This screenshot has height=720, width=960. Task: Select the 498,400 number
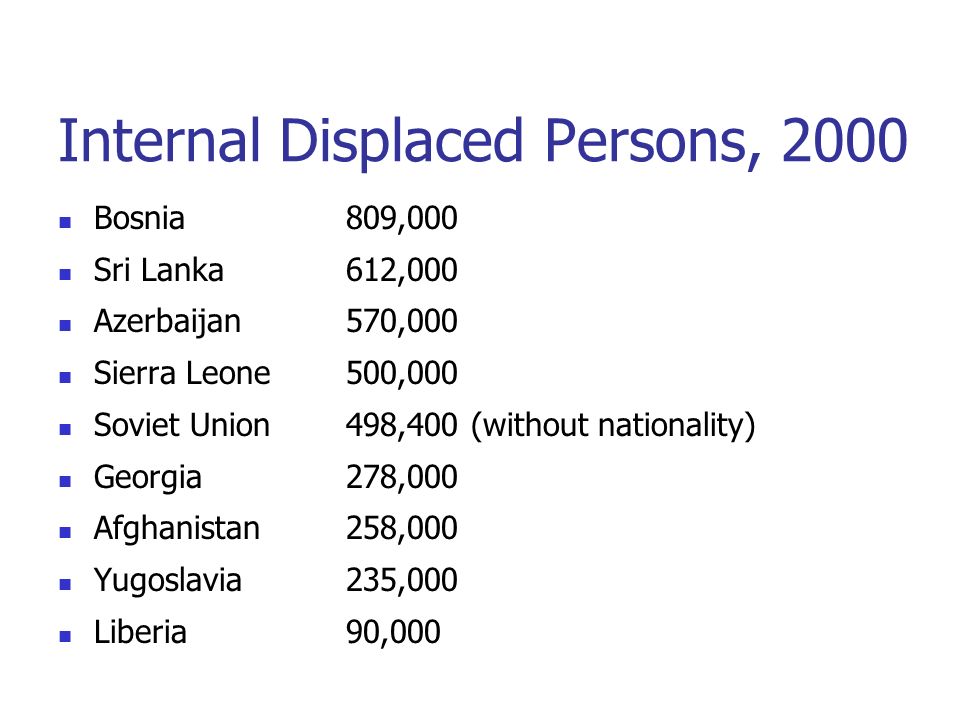pos(402,426)
